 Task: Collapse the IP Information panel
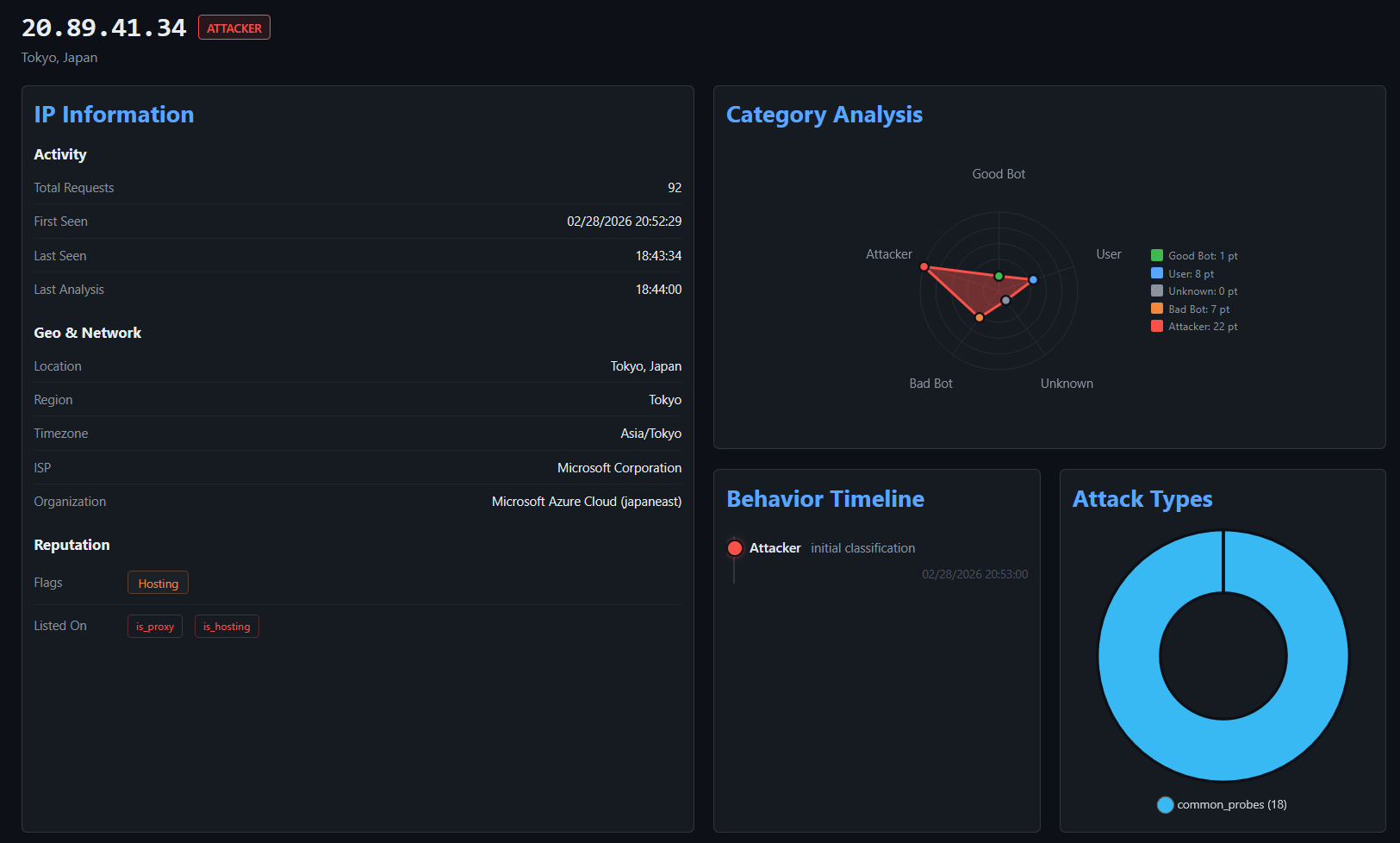[114, 114]
